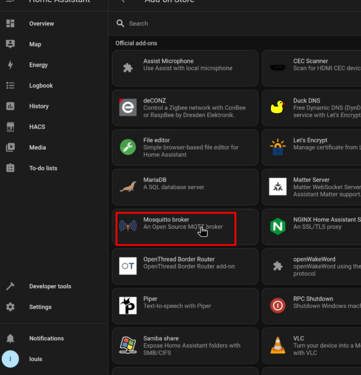Click the Notifications label text

(x=46, y=338)
